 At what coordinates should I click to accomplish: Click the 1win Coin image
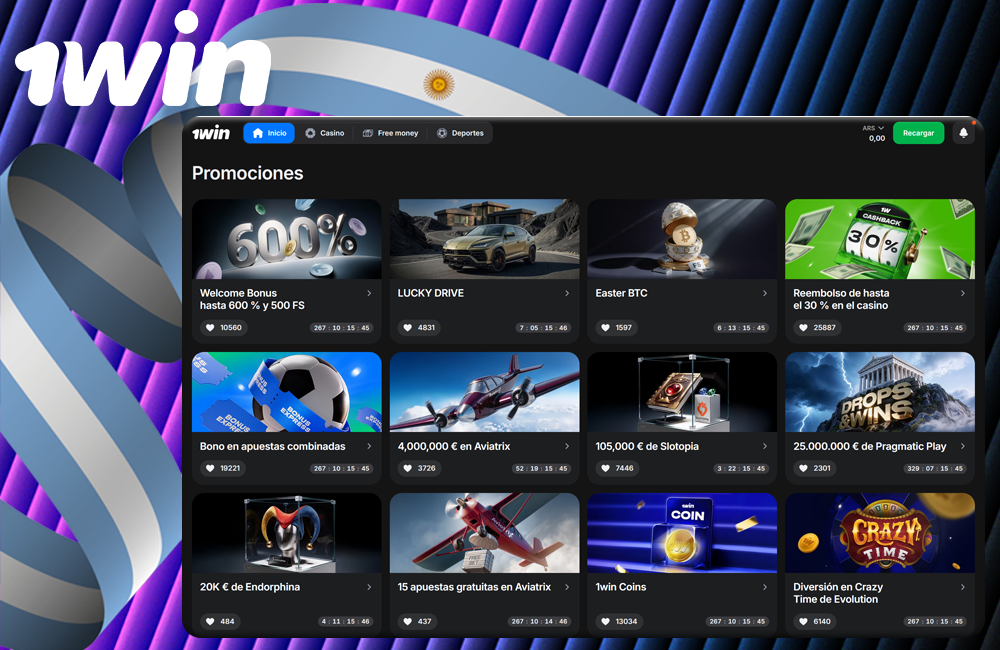[682, 533]
